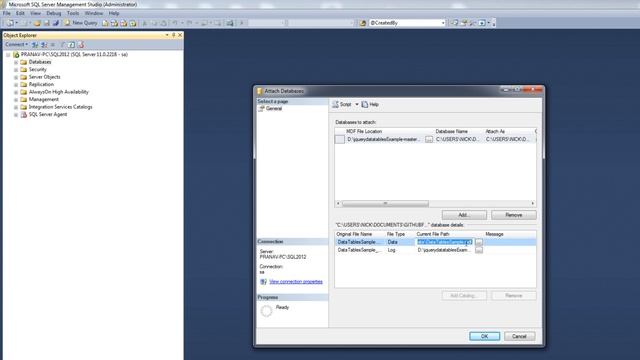Click OK button in Attach Databases dialog
Viewport: 640px width, 360px height.
pyautogui.click(x=484, y=336)
